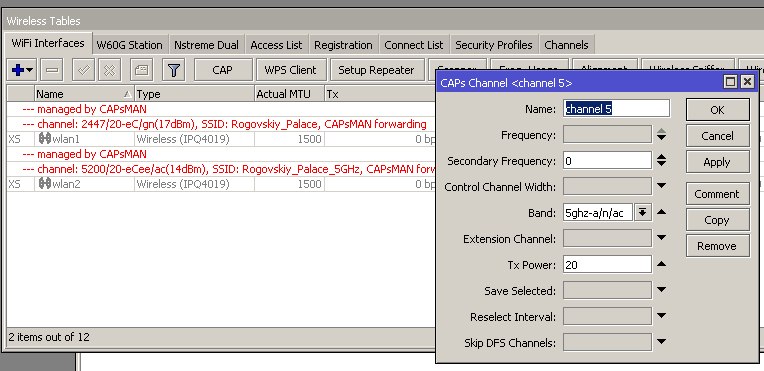Expand the Reselect Interval field
This screenshot has height=371, width=764.
[661, 316]
